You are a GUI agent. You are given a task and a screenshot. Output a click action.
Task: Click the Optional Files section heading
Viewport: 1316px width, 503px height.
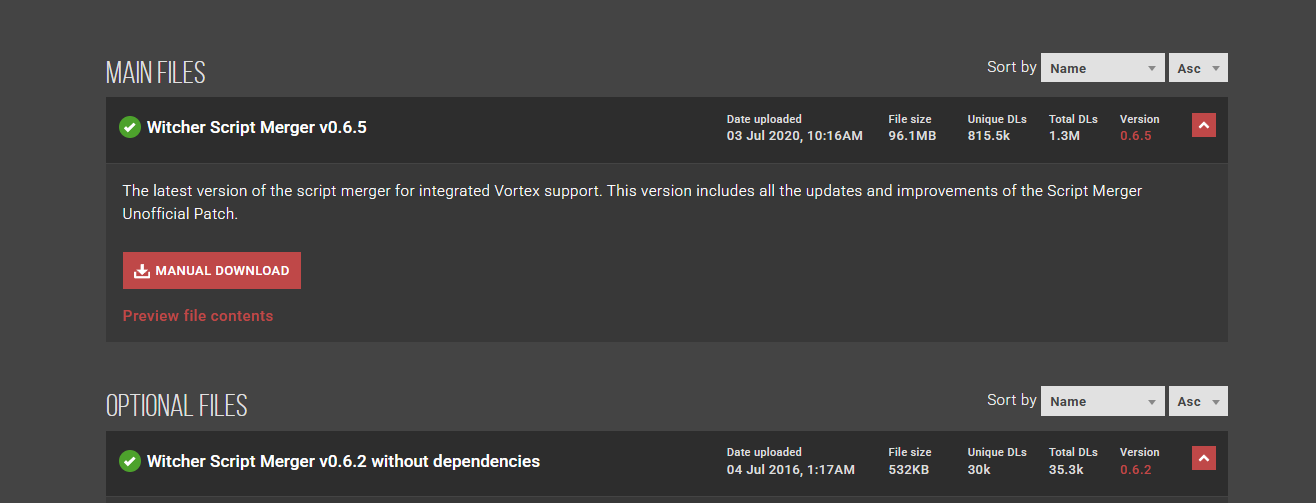[x=176, y=406]
